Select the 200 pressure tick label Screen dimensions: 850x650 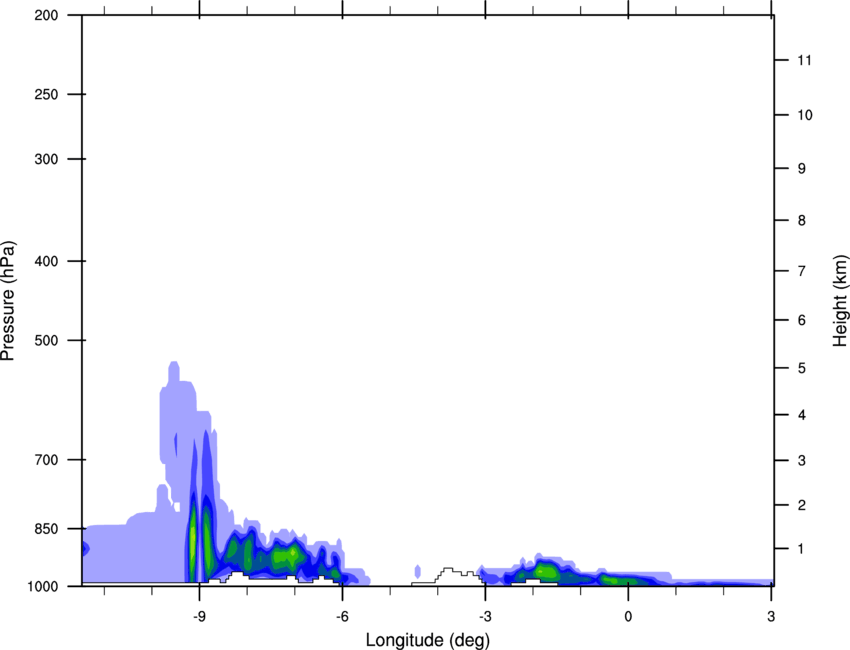point(46,15)
